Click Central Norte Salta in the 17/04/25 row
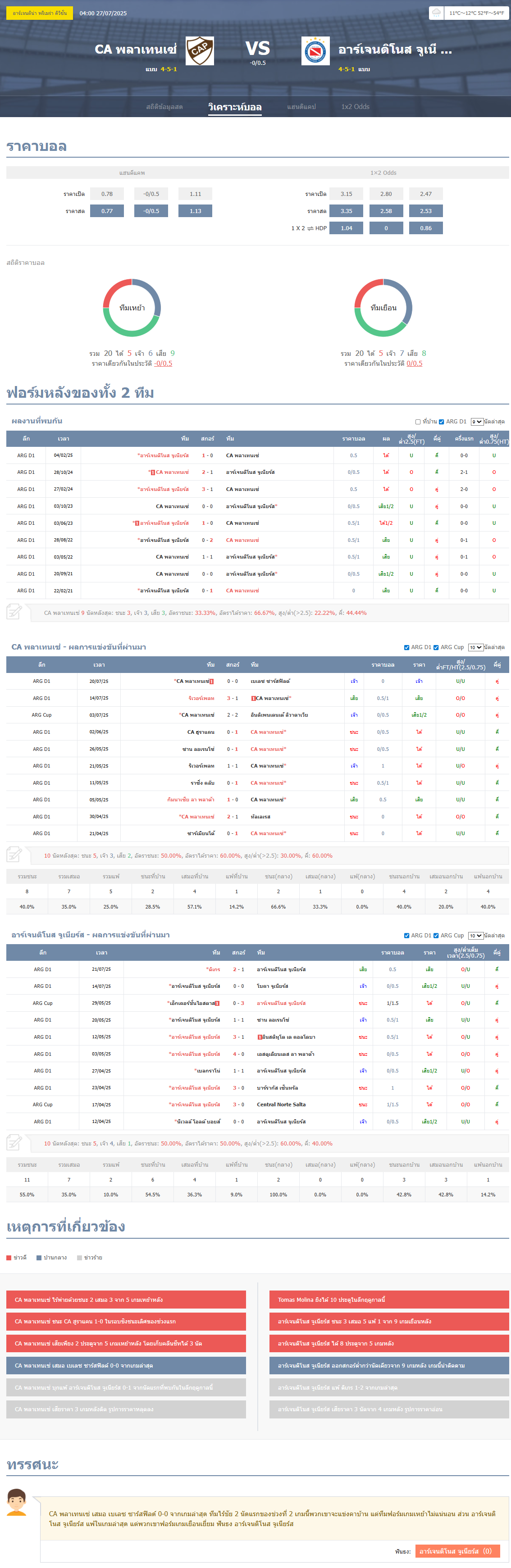The width and height of the screenshot is (511, 1568). pyautogui.click(x=281, y=1104)
